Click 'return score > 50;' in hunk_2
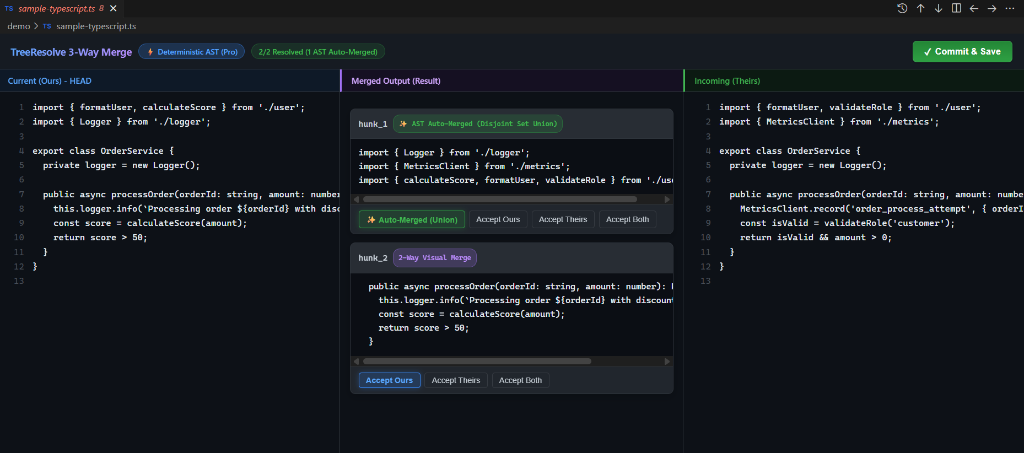 click(424, 328)
